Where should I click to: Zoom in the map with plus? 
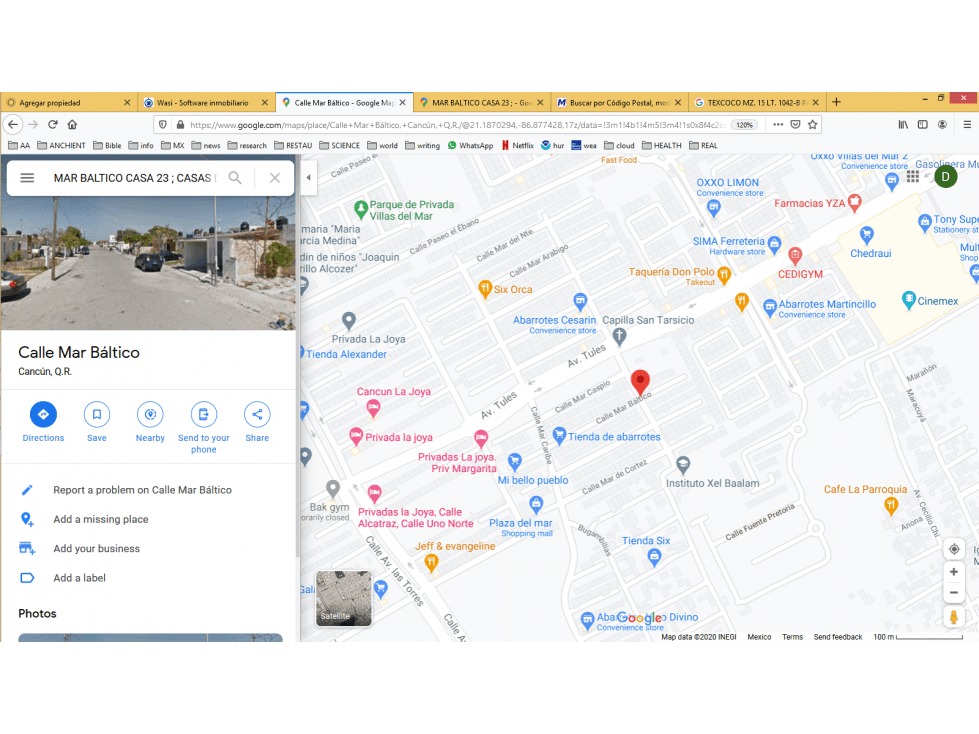click(954, 572)
